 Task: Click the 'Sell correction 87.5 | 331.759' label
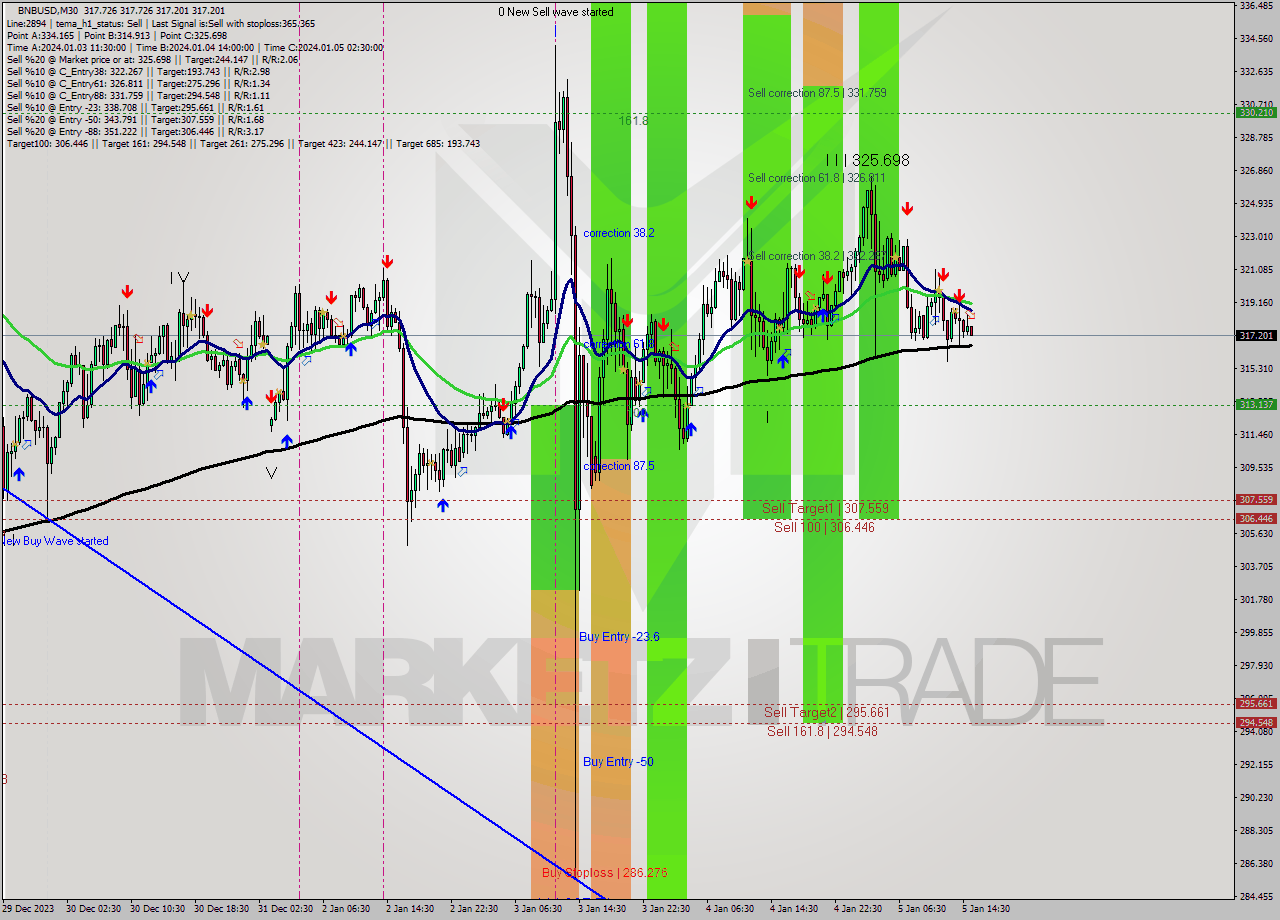pos(817,93)
